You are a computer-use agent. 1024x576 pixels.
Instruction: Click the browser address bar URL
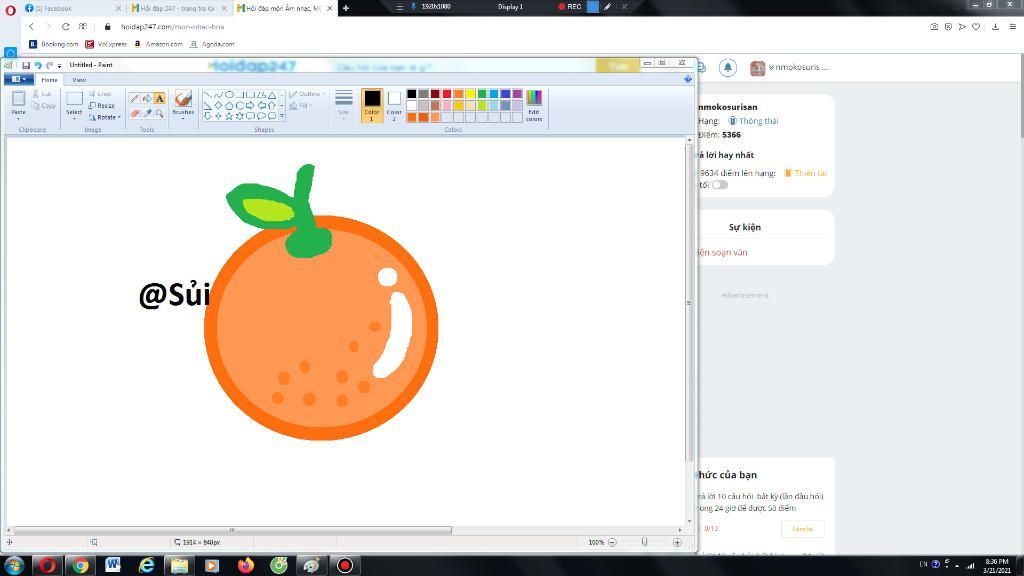(172, 27)
